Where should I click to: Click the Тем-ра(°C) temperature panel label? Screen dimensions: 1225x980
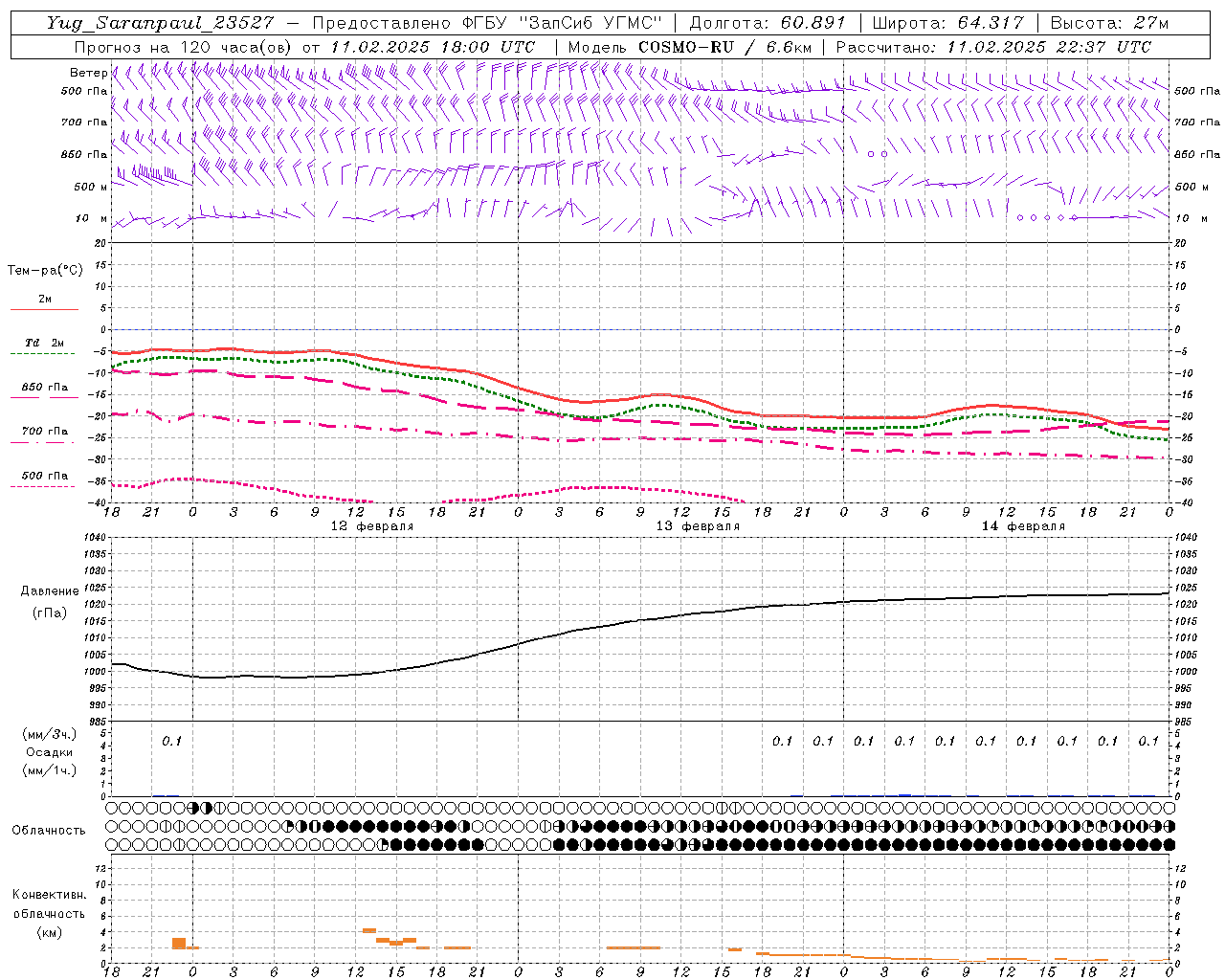coord(45,271)
